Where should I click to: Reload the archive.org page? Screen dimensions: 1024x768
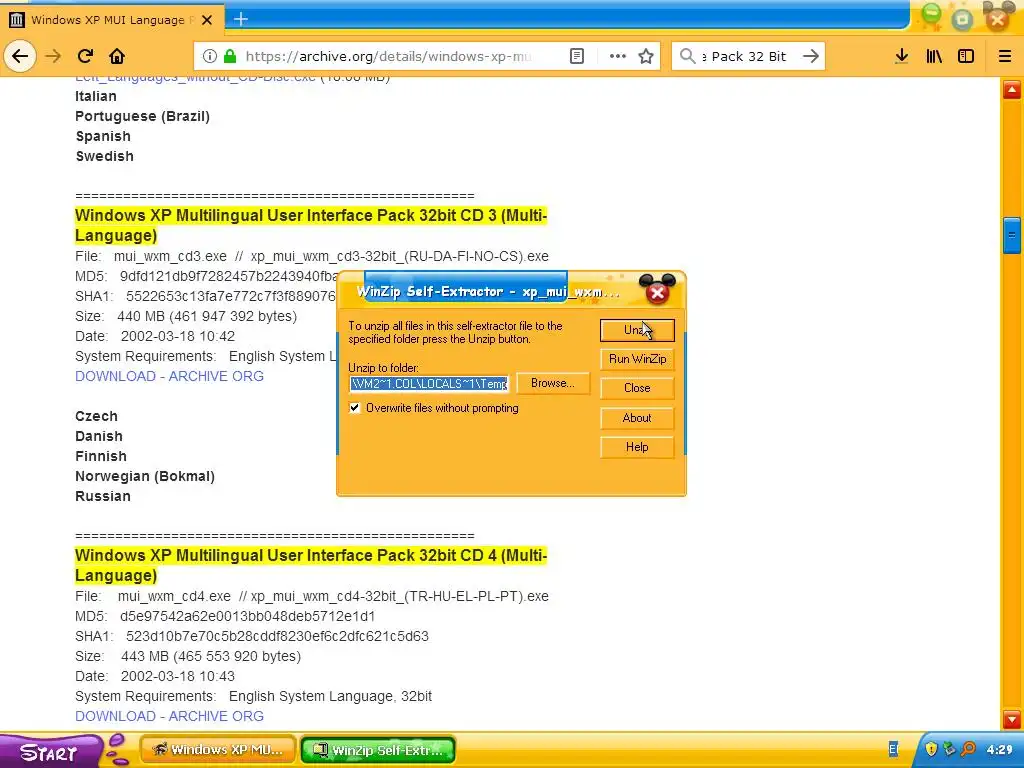86,56
